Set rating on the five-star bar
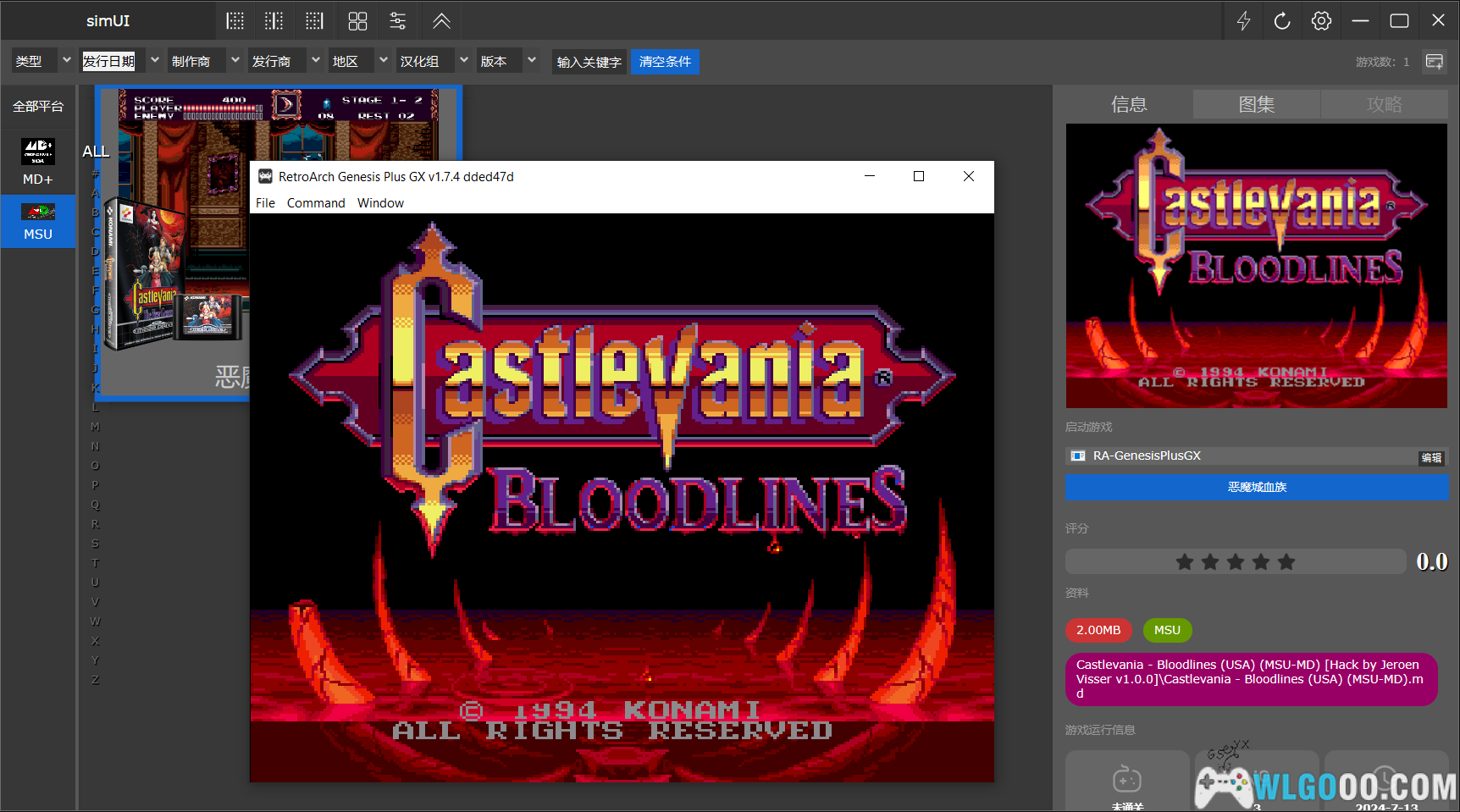Image resolution: width=1460 pixels, height=812 pixels. pyautogui.click(x=1236, y=561)
